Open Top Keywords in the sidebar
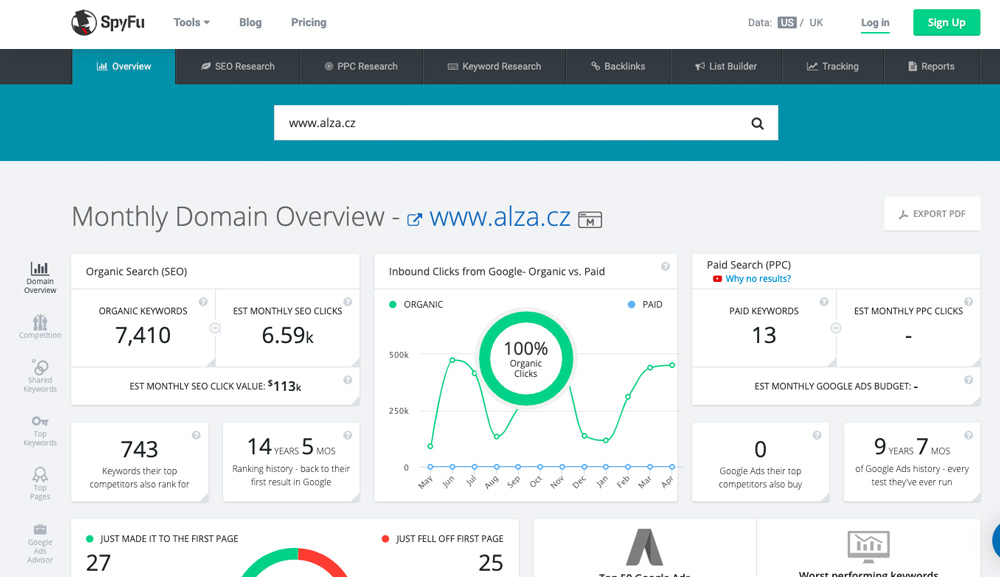The width and height of the screenshot is (1000, 577). pos(40,430)
